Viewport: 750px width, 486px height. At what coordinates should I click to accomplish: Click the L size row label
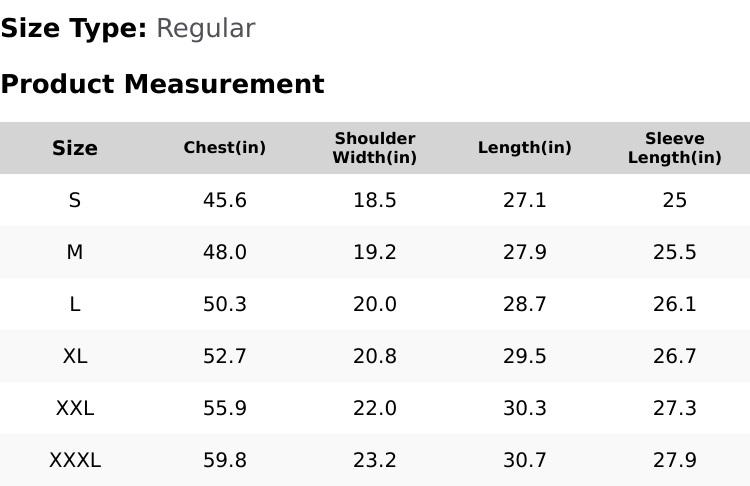pyautogui.click(x=75, y=304)
